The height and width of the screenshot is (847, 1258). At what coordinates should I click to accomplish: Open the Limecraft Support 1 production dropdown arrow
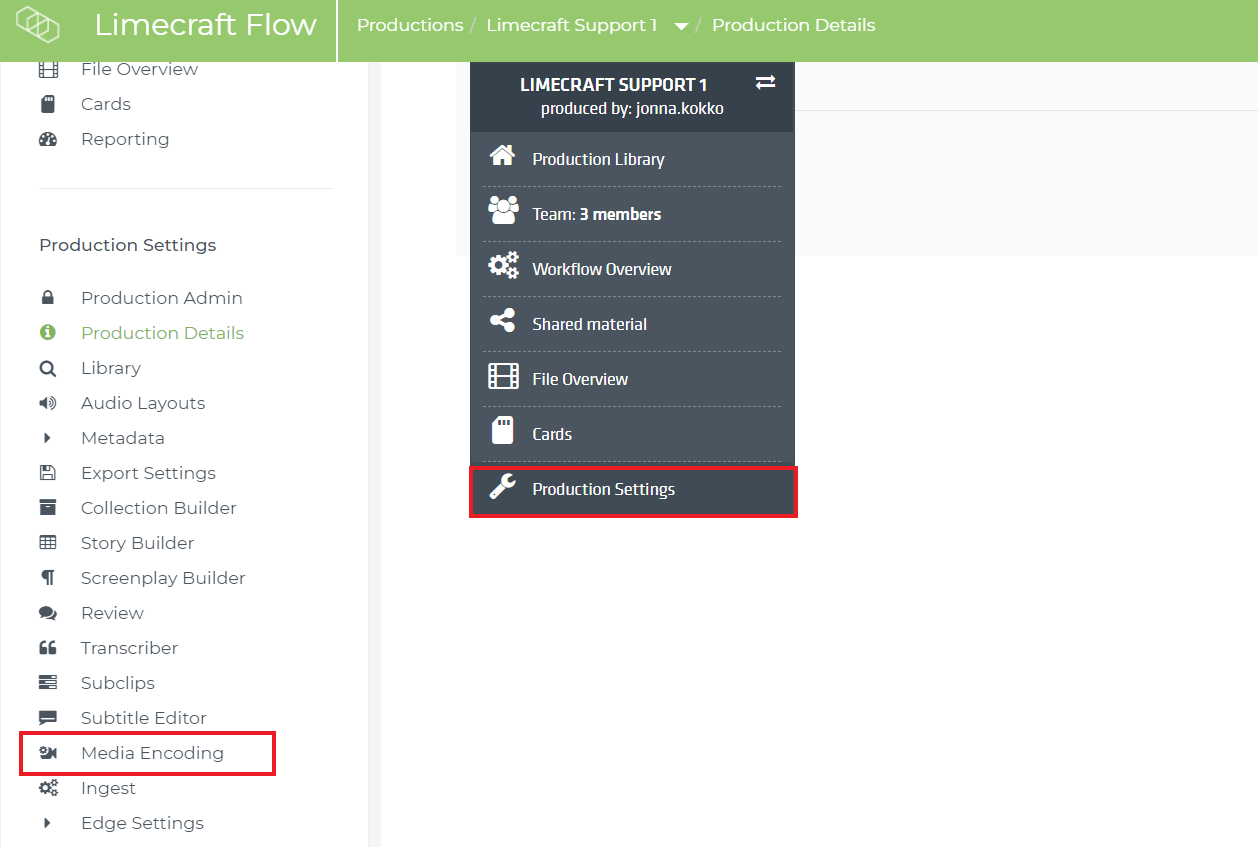tap(681, 27)
